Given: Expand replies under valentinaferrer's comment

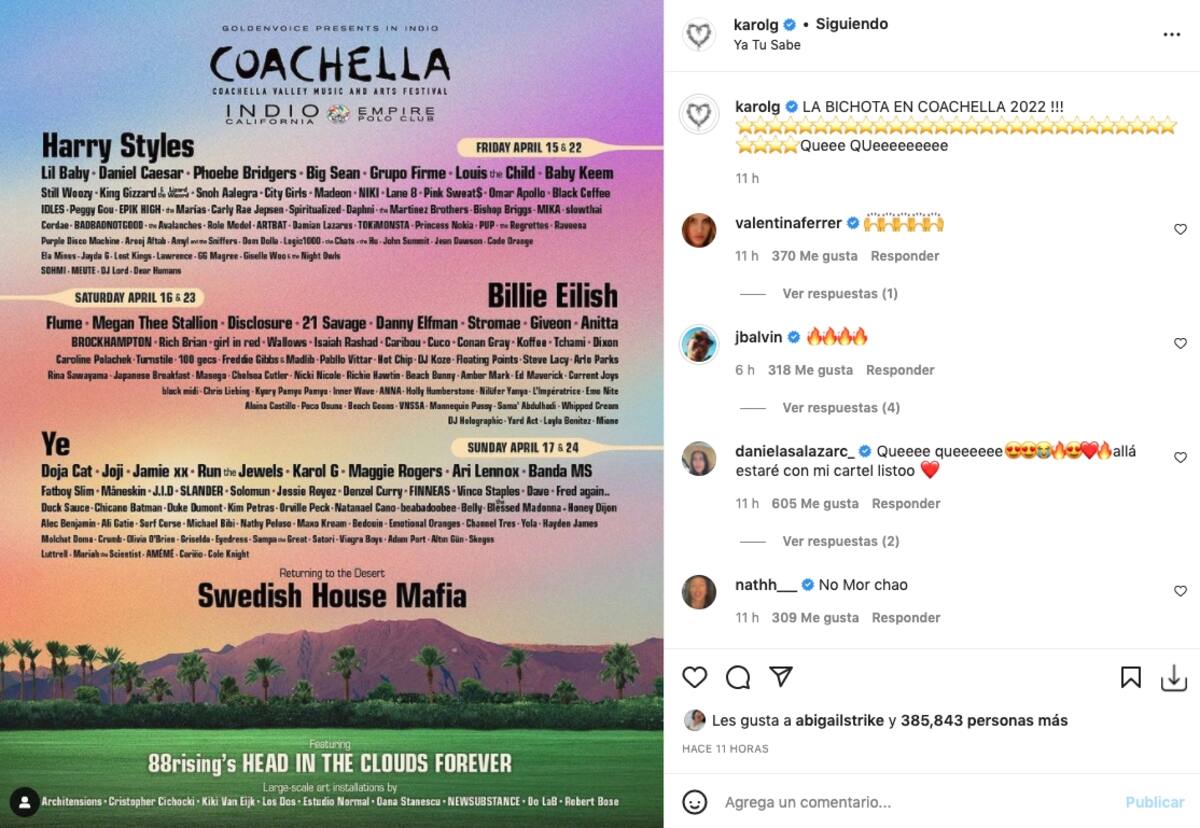Looking at the screenshot, I should pos(839,294).
